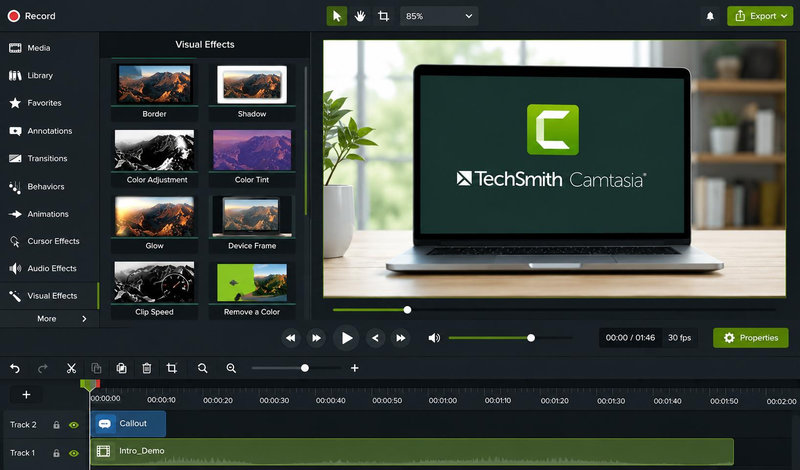Open Cursor Effects panel
This screenshot has width=800, height=470.
click(49, 241)
